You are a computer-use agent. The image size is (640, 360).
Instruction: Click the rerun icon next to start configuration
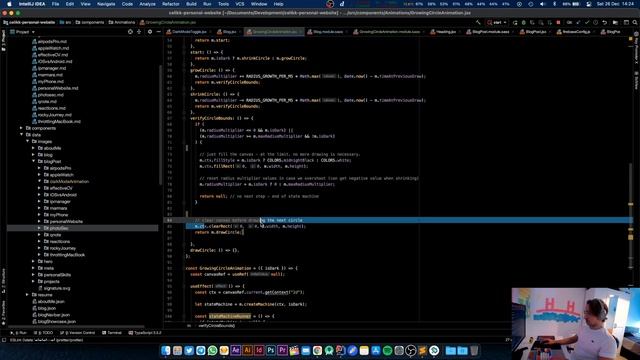[x=515, y=22]
